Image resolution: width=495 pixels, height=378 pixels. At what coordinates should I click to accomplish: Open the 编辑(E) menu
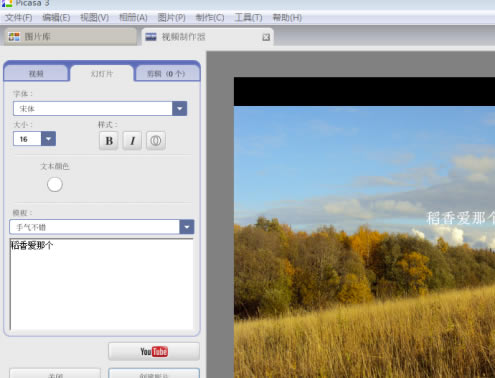56,17
